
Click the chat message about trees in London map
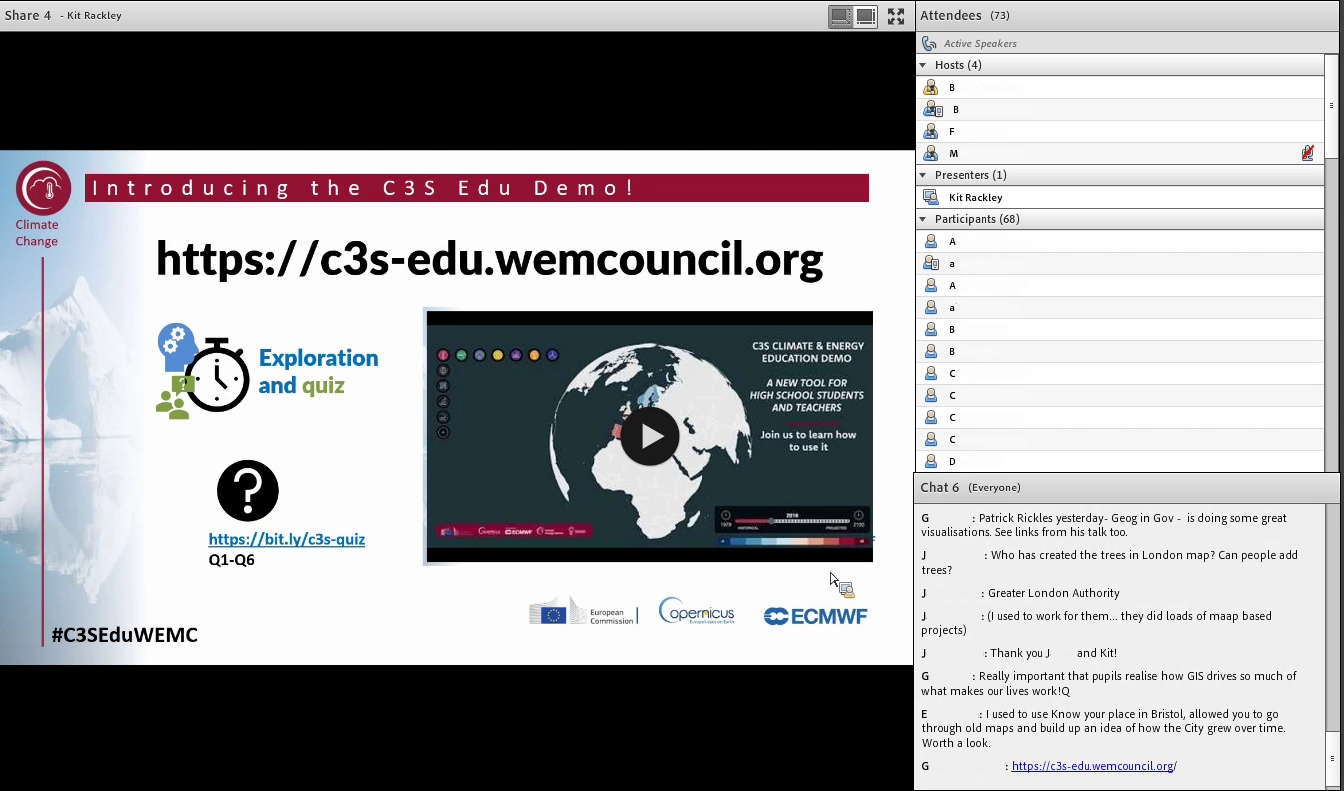pyautogui.click(x=1112, y=563)
